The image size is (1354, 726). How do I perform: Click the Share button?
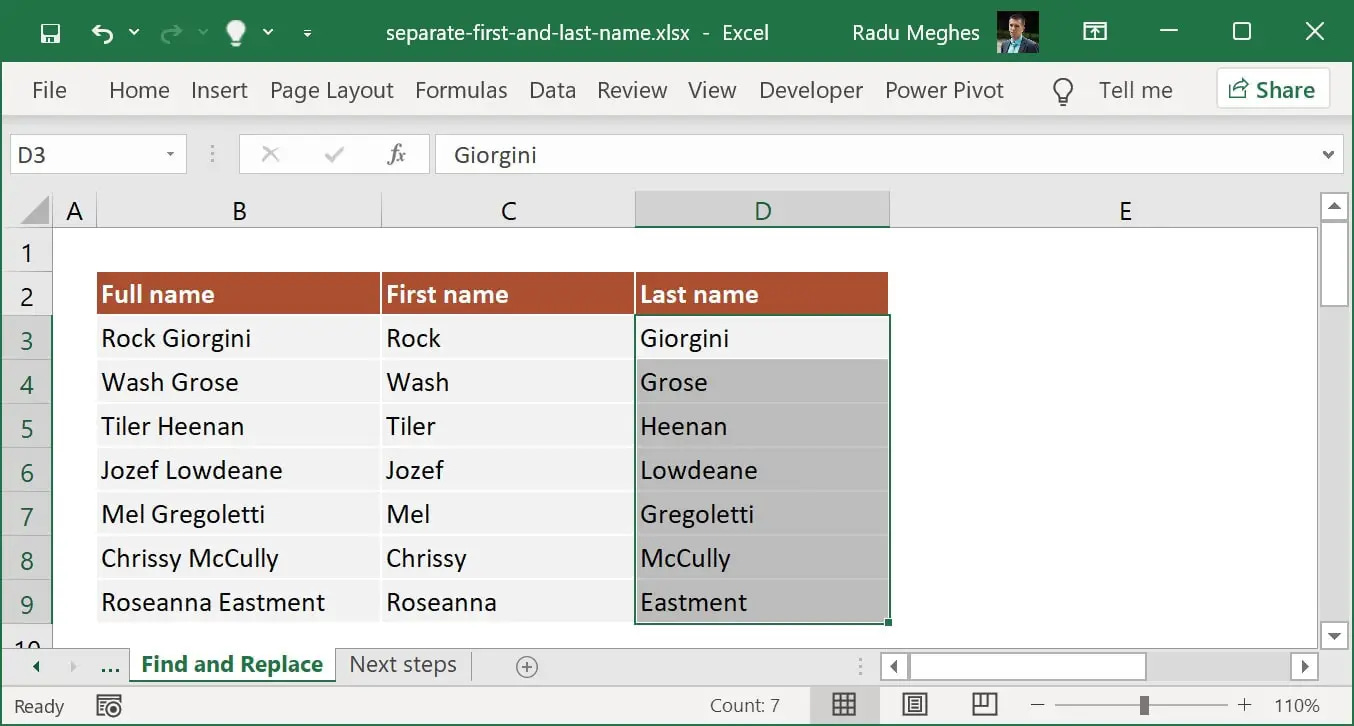pyautogui.click(x=1273, y=89)
